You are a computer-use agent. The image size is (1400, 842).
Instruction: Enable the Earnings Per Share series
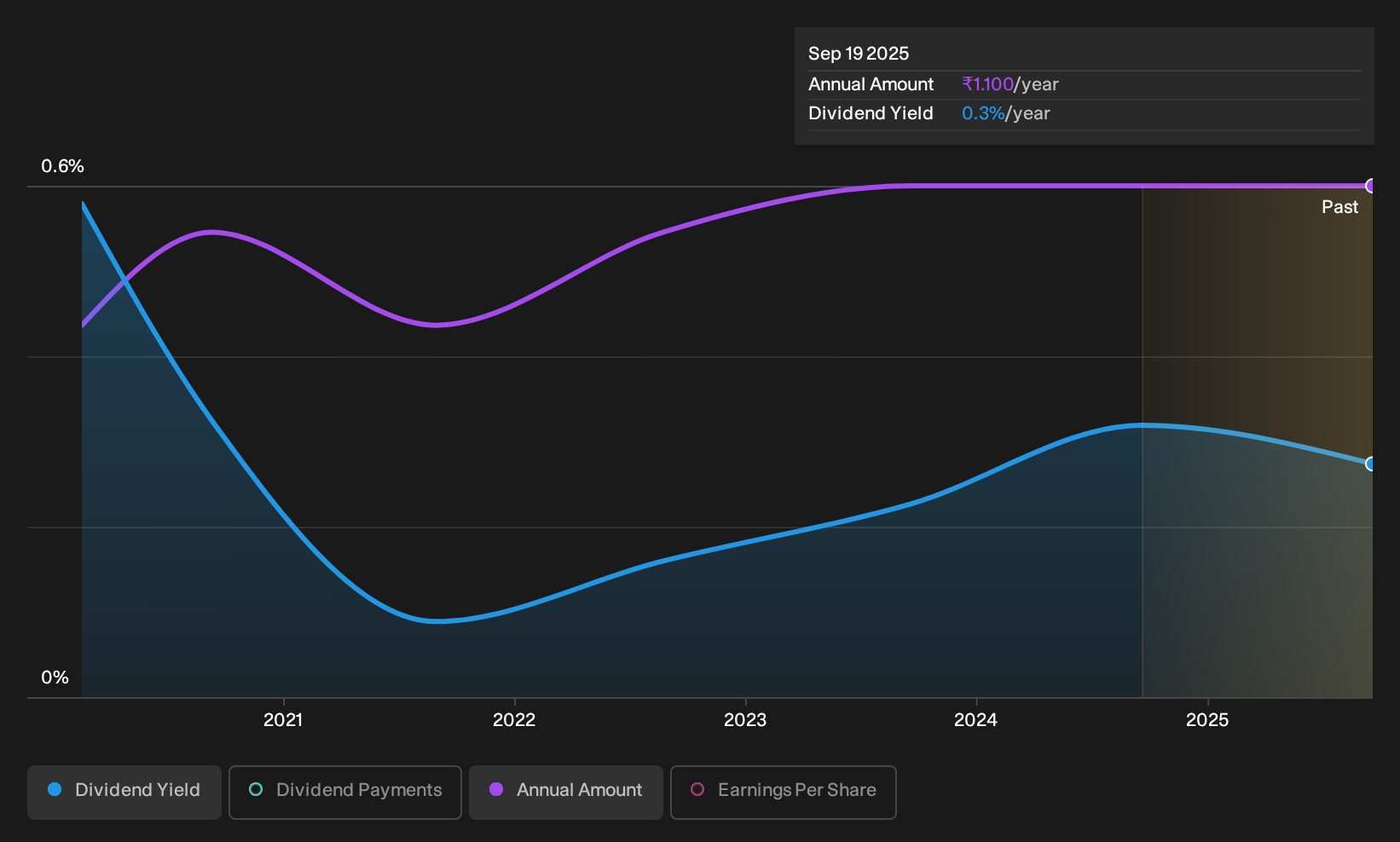click(x=784, y=793)
